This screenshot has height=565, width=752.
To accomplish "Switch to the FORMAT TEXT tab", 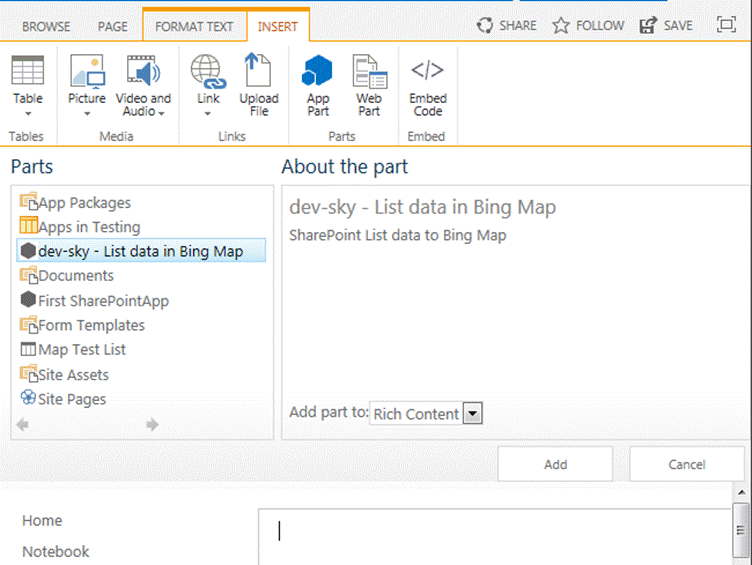I will 194,26.
